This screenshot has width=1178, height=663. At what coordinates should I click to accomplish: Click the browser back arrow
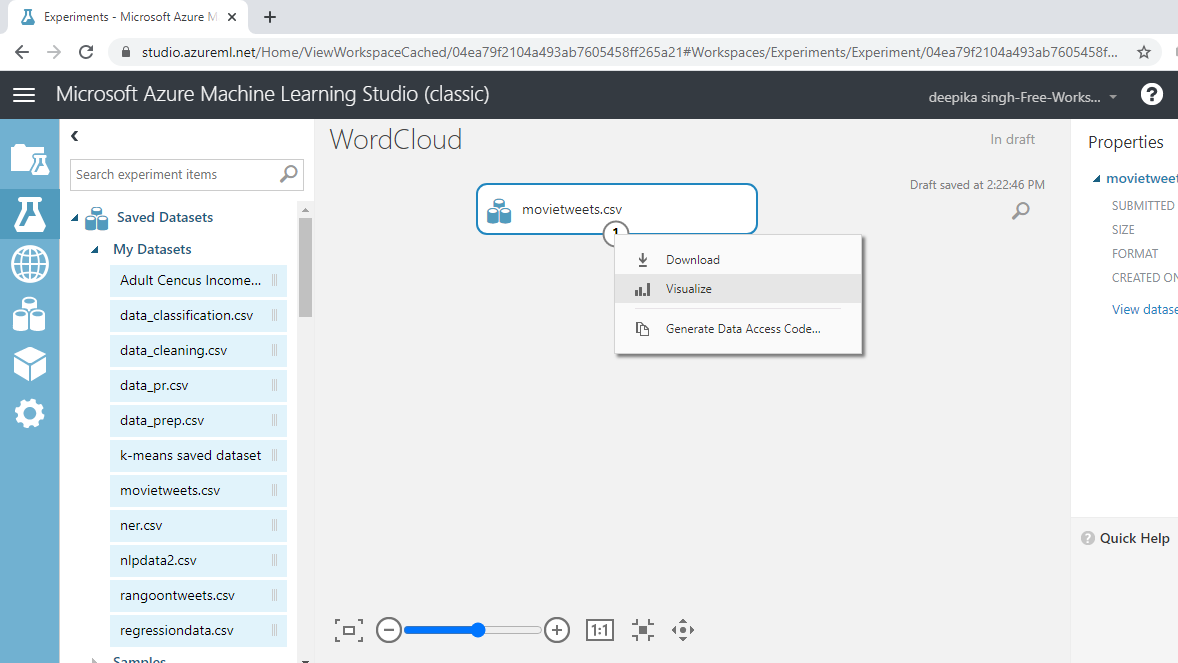[22, 52]
